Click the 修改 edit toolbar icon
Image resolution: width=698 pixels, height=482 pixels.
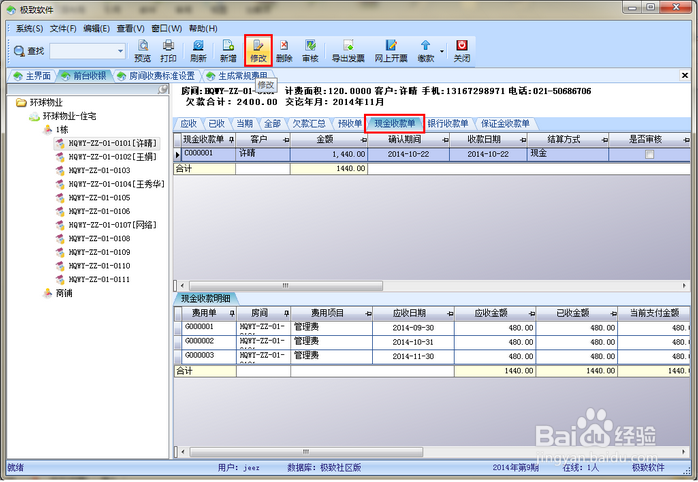point(258,51)
